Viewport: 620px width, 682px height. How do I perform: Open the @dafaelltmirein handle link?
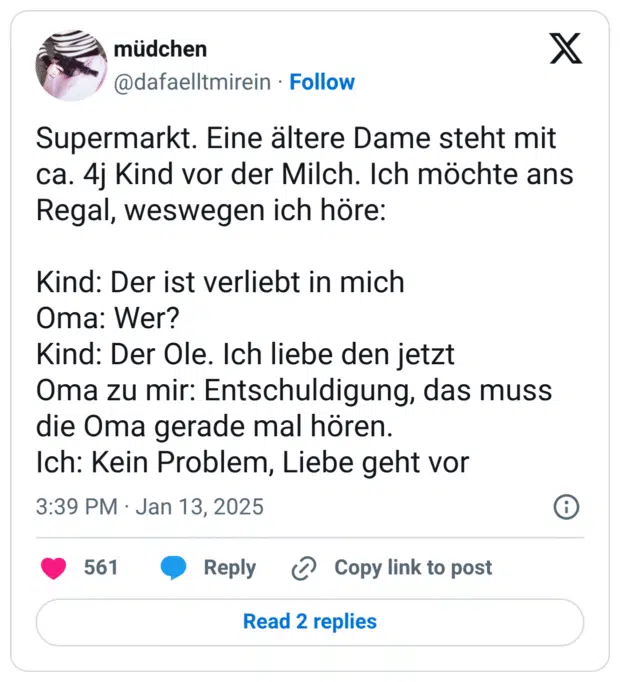193,82
